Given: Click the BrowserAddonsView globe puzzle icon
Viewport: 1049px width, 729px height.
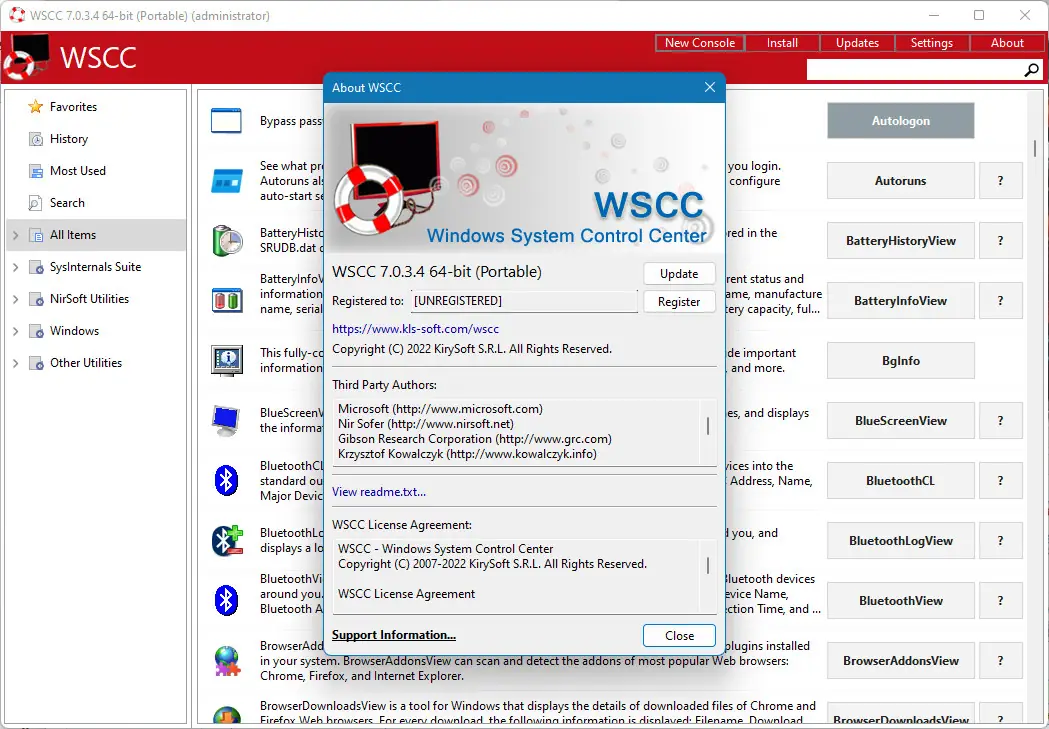Looking at the screenshot, I should coord(227,661).
